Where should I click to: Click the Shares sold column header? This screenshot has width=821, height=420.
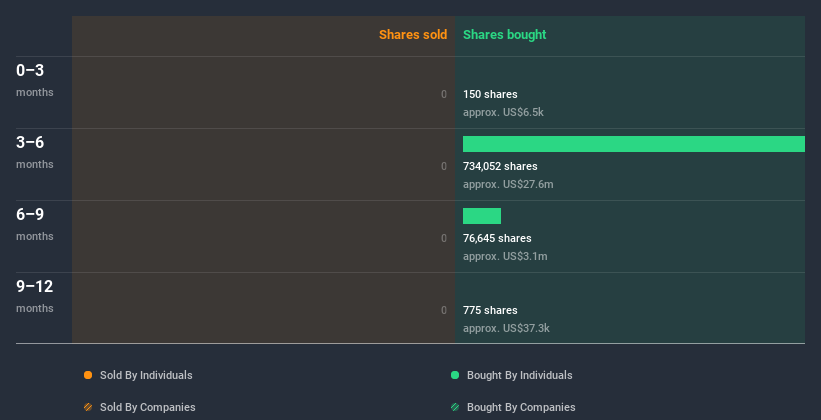[413, 35]
